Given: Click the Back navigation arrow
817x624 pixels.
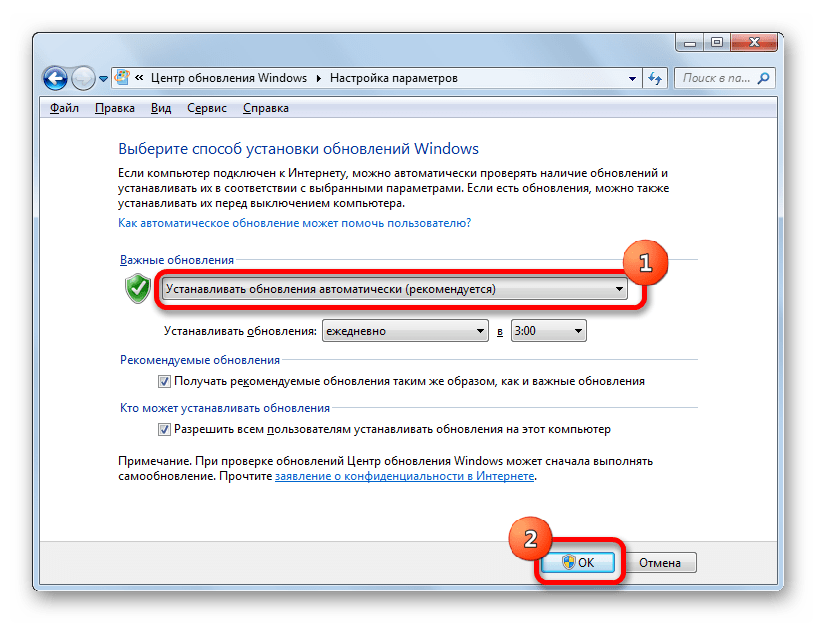Looking at the screenshot, I should click(x=55, y=79).
